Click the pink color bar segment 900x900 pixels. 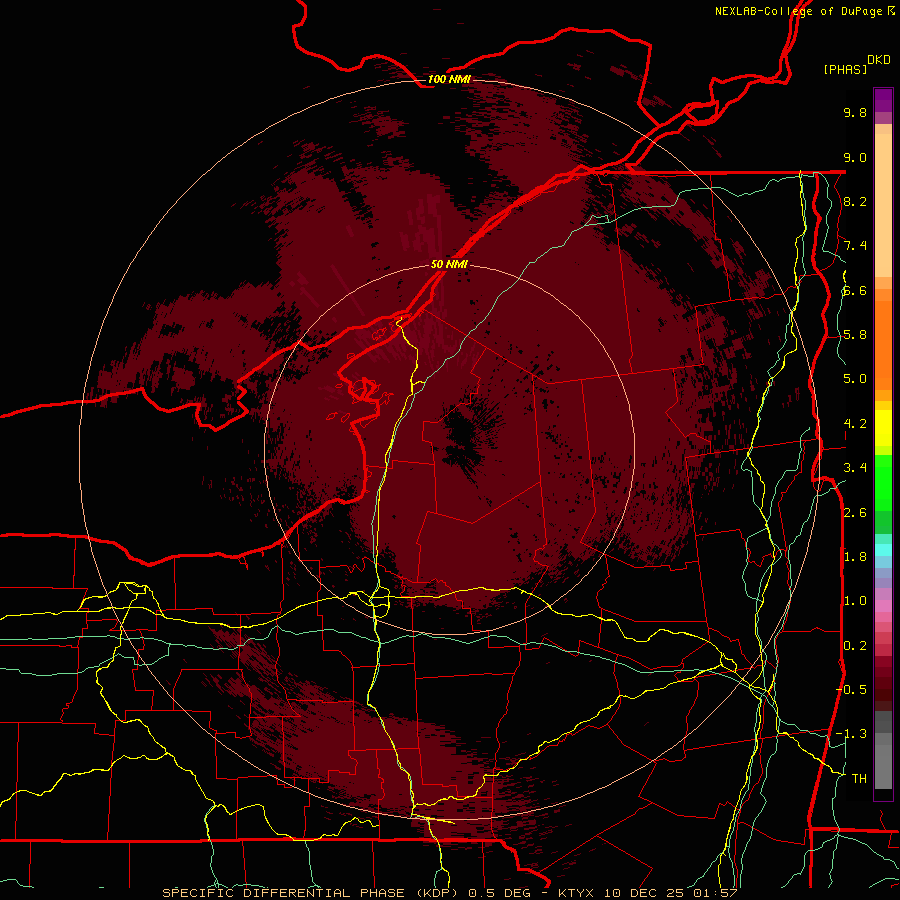click(x=883, y=606)
